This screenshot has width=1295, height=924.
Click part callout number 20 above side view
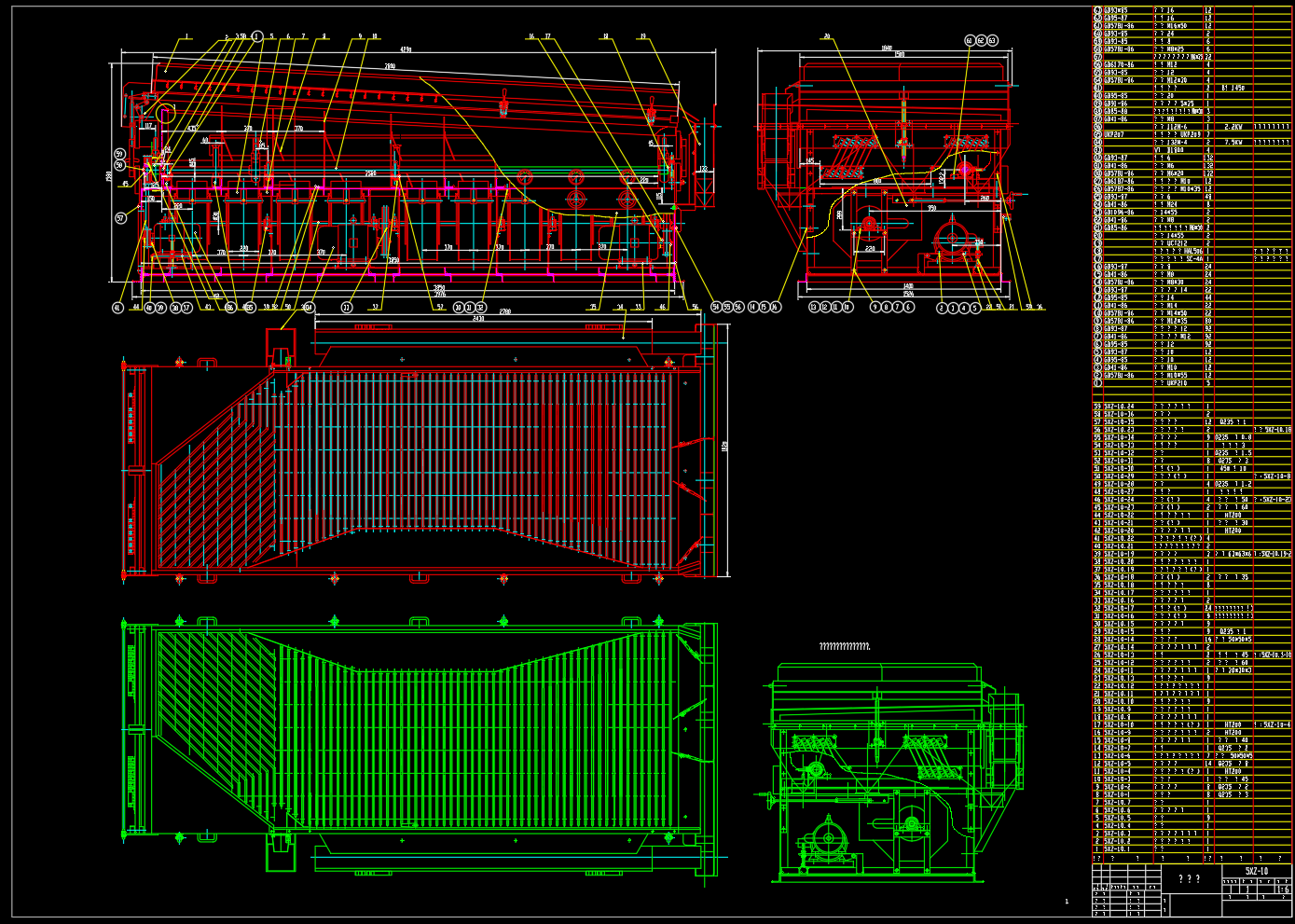(826, 37)
